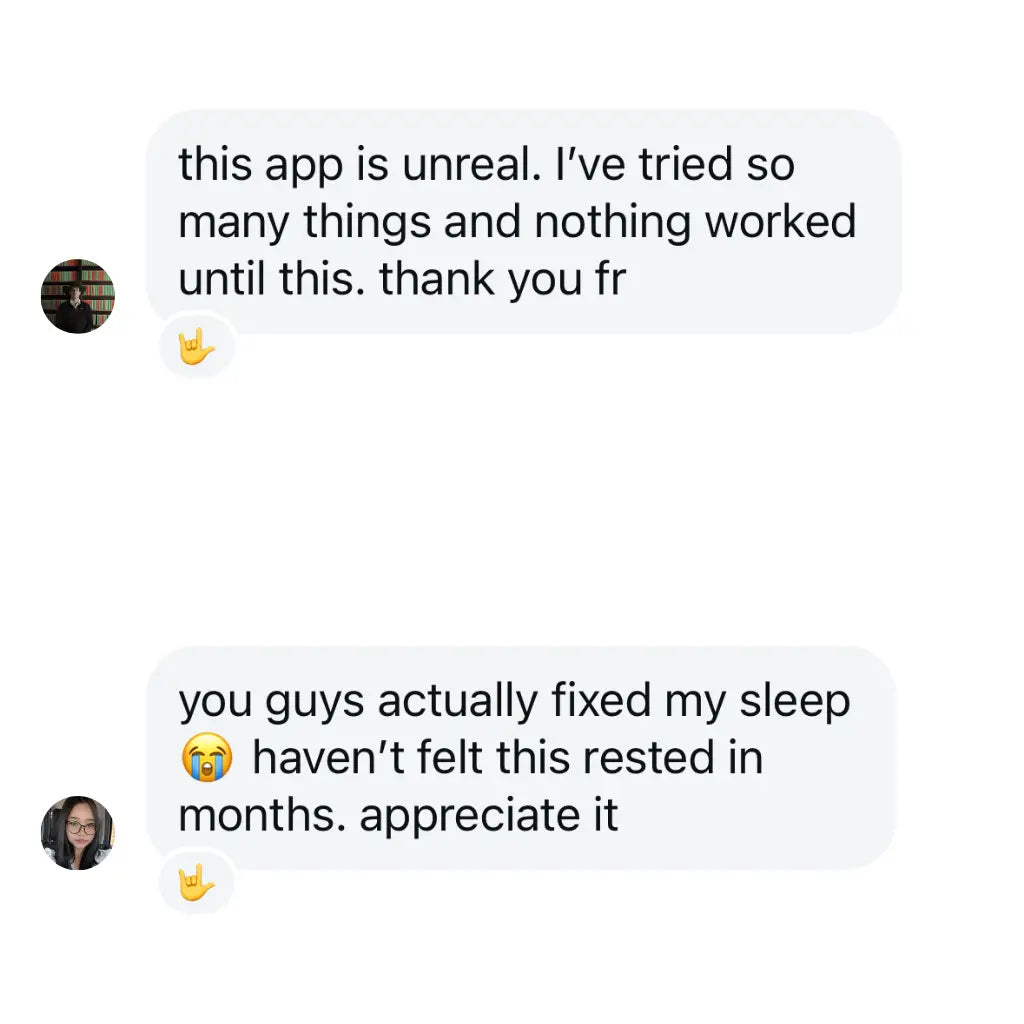Viewport: 1024px width, 1024px height.
Task: Click the text "you guys" in the second message
Action: [x=271, y=702]
